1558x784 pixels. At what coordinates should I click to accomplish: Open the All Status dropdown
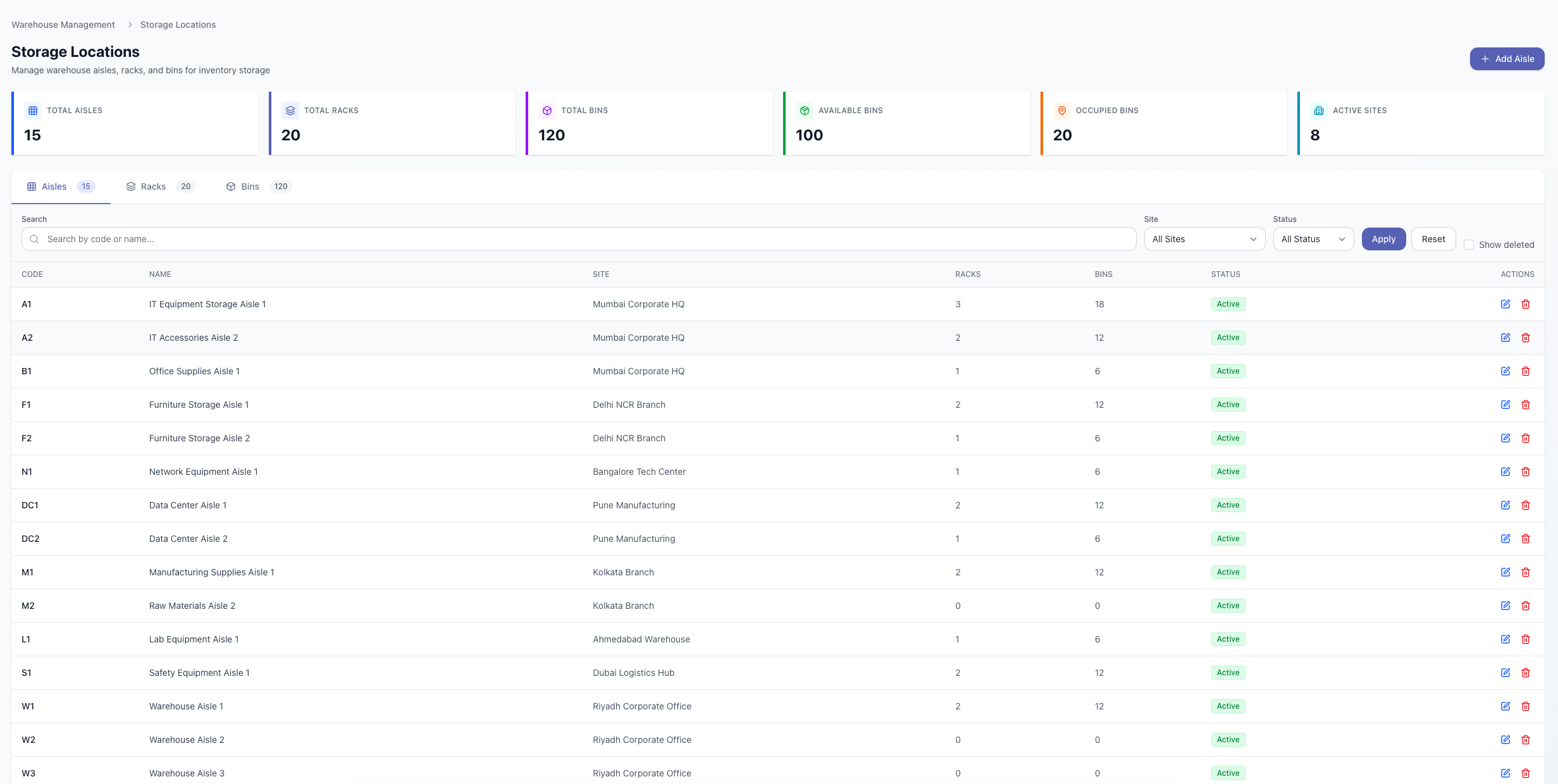1313,239
